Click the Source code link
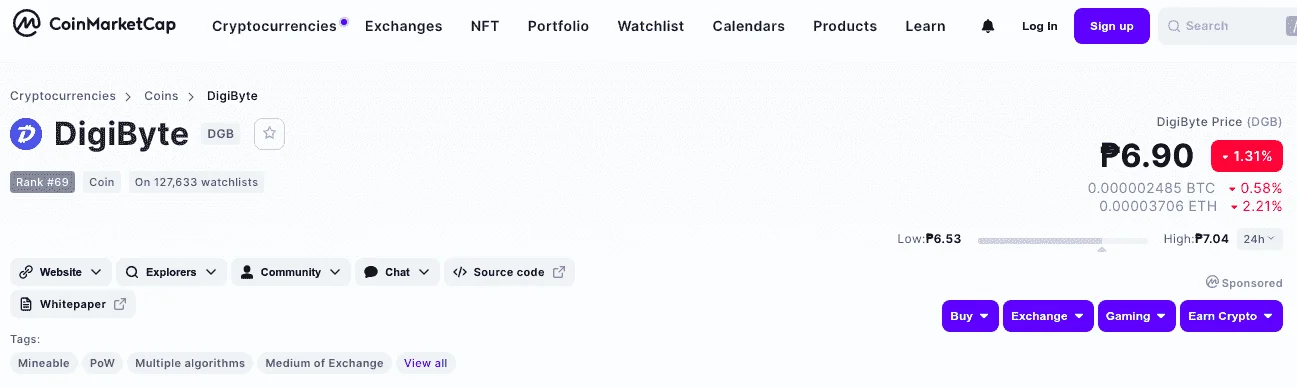 coord(509,272)
